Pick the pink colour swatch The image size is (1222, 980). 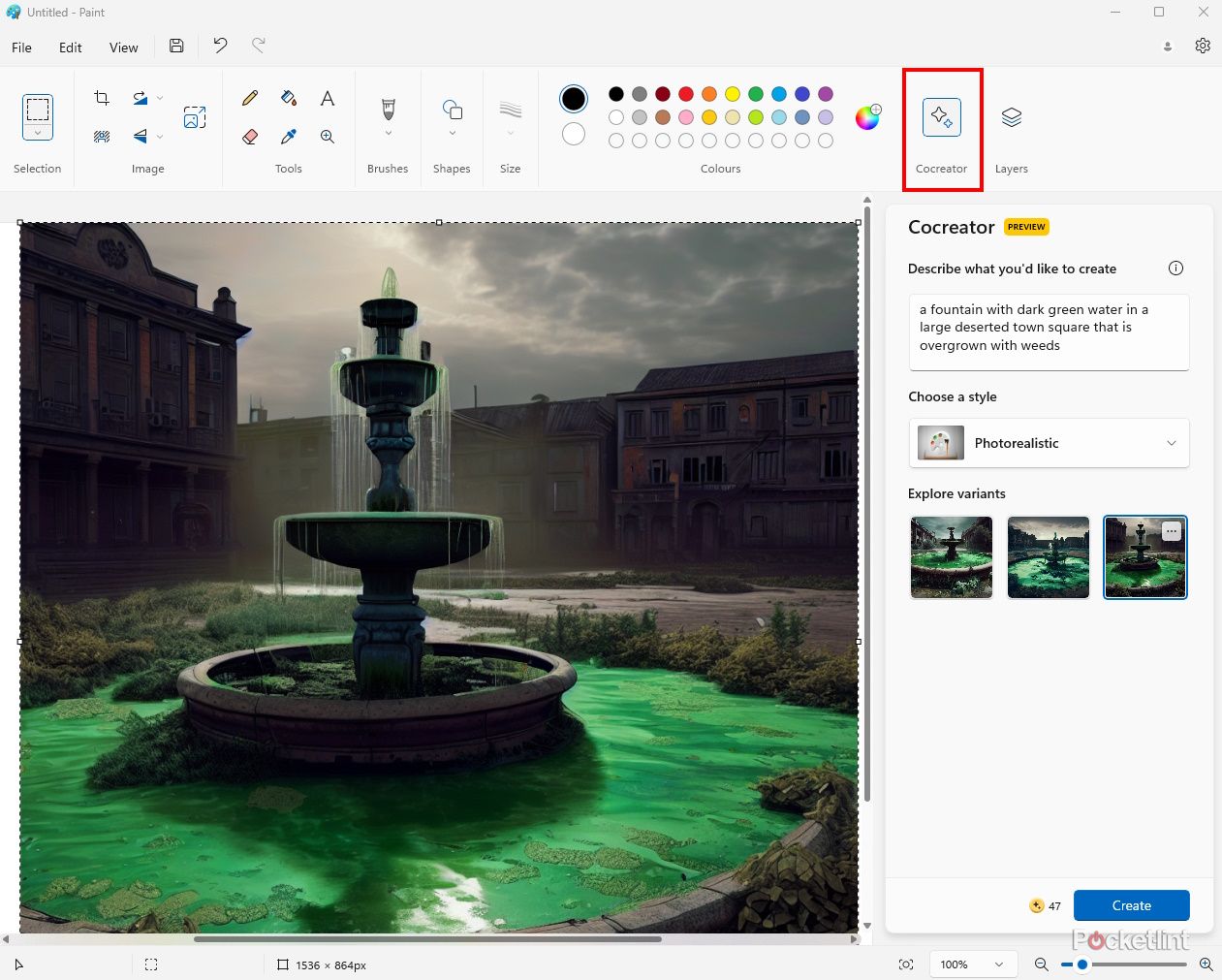[686, 117]
